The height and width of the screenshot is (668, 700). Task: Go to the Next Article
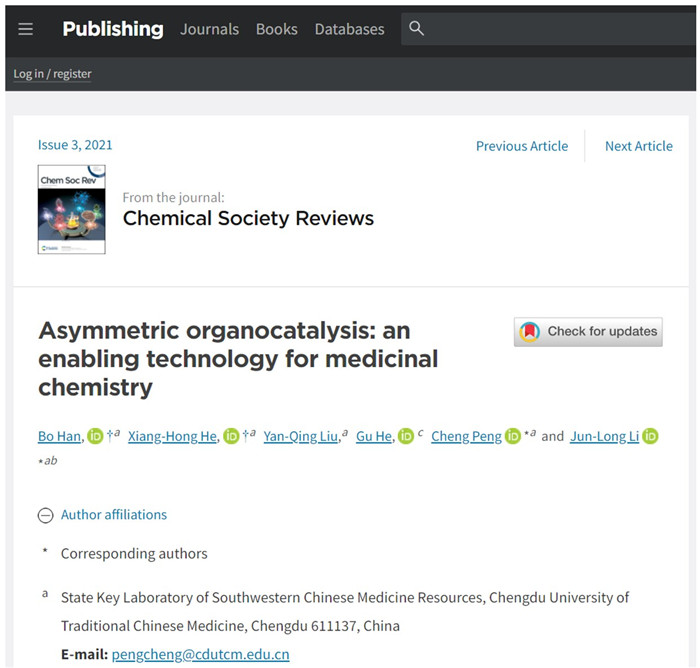pos(638,146)
